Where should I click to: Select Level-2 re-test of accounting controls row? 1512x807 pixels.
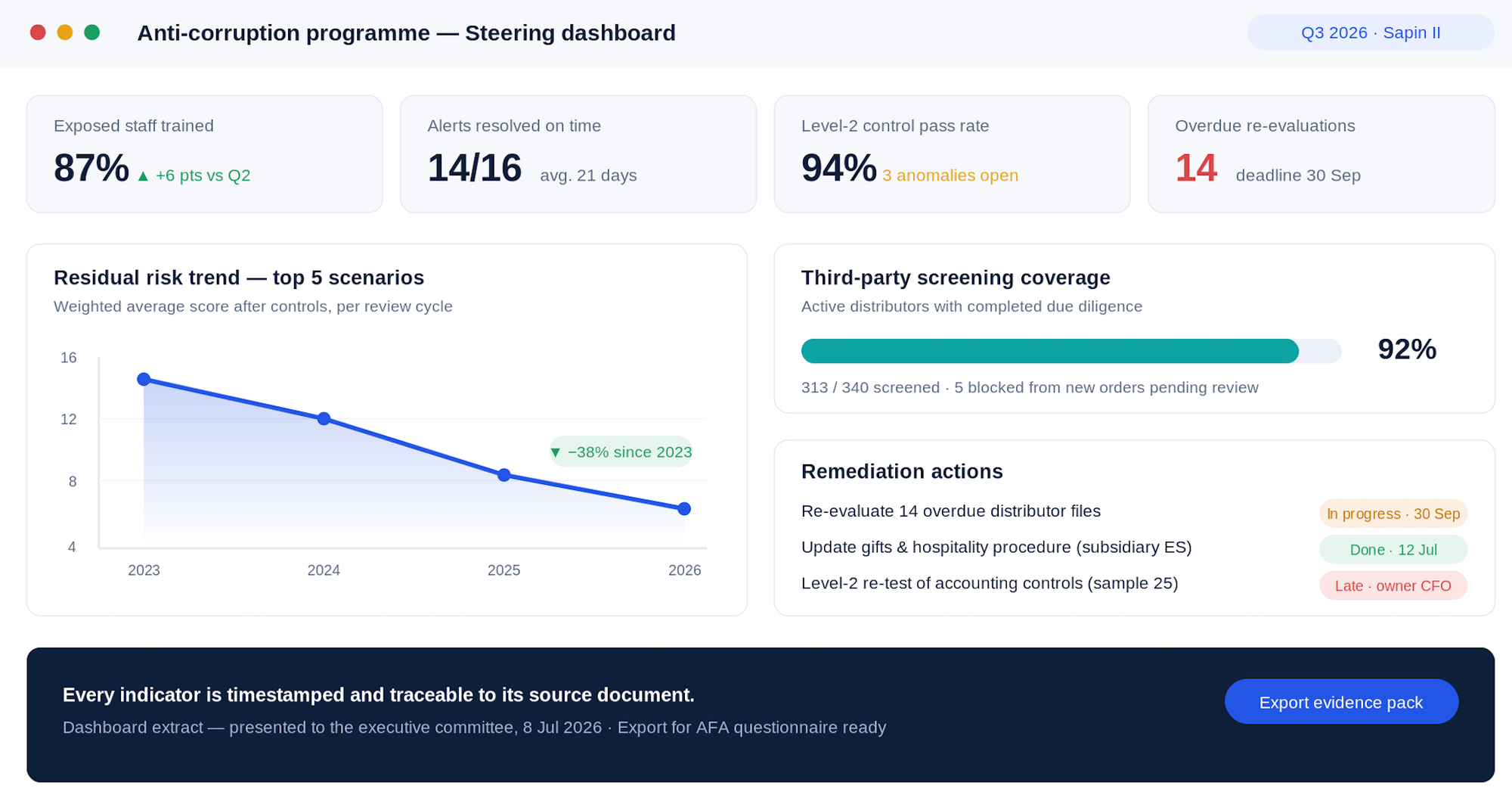point(1134,584)
